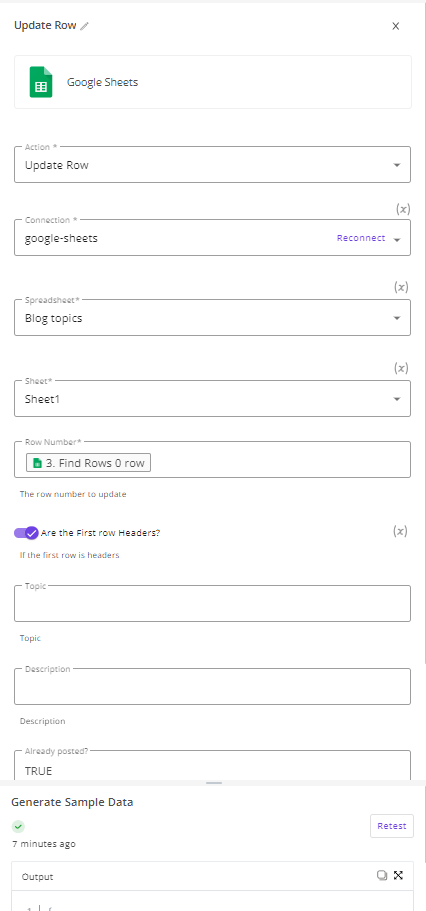
Task: Toggle dynamic value (x) for First row Headers
Action: click(400, 531)
